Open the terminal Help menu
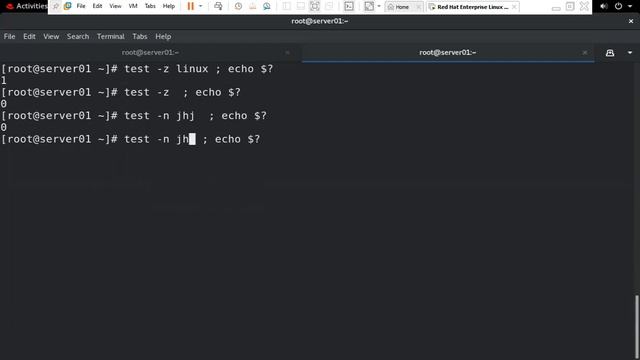Screen dimensions: 640x360 (163, 36)
